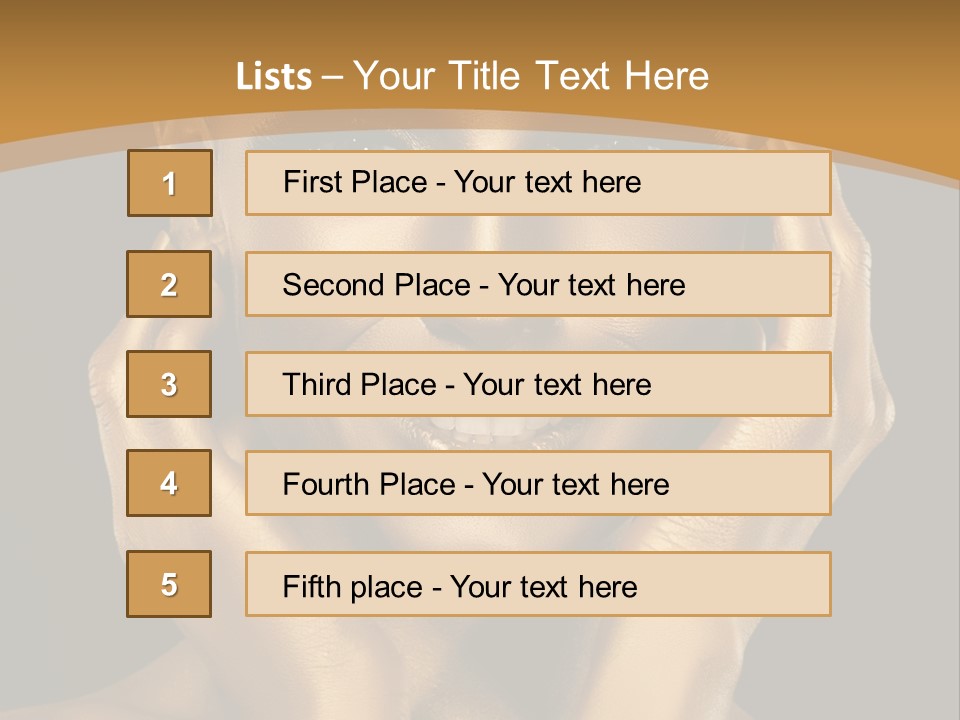This screenshot has width=960, height=720.
Task: Click the words "Fourth Place"
Action: (367, 485)
